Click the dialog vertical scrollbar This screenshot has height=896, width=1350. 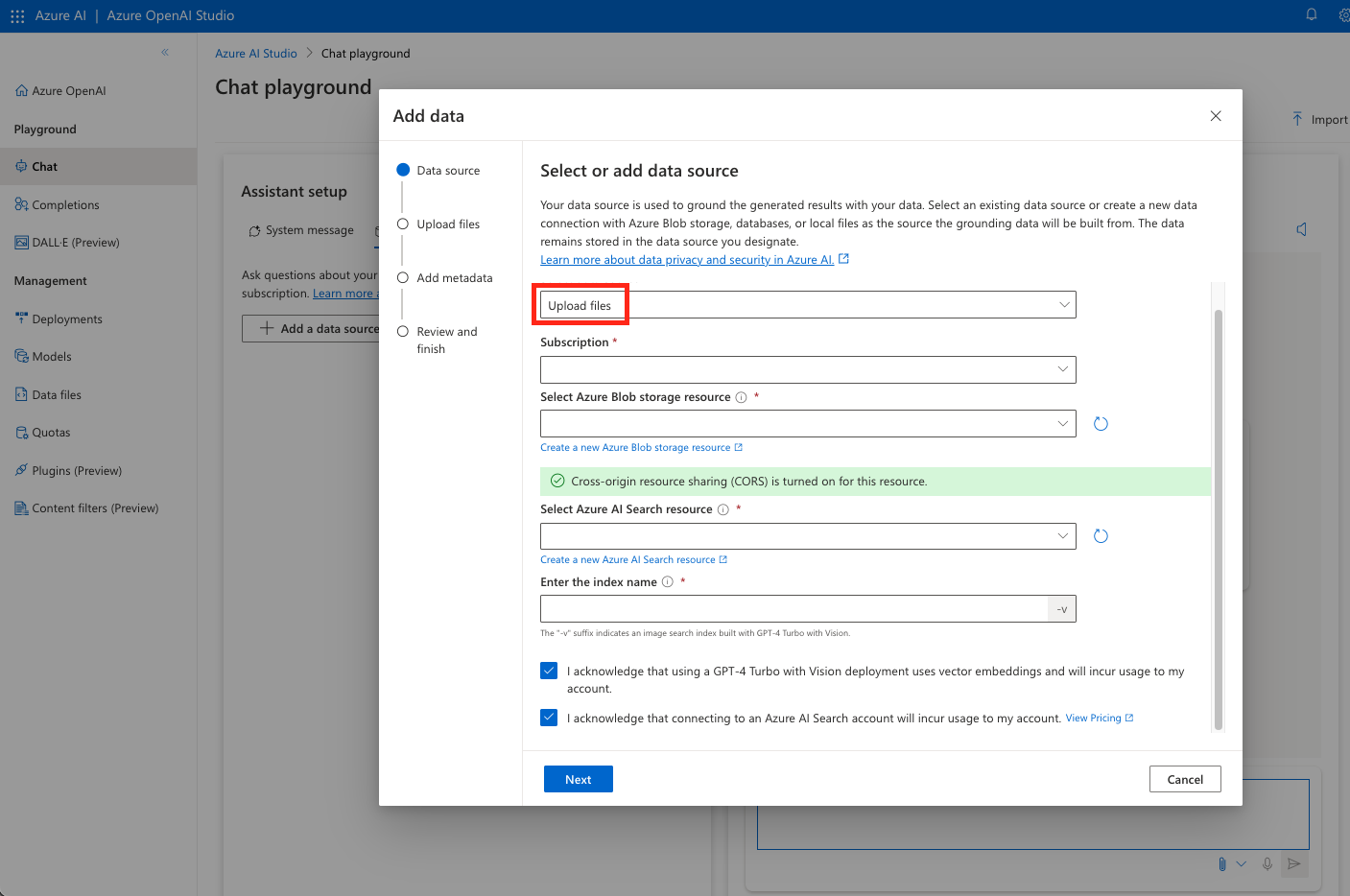pos(1219,518)
